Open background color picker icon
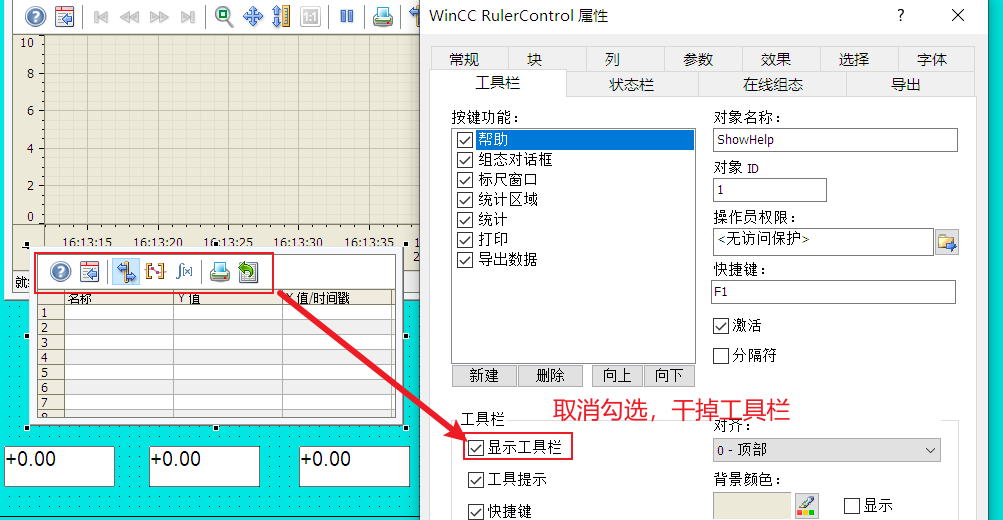 tap(806, 506)
